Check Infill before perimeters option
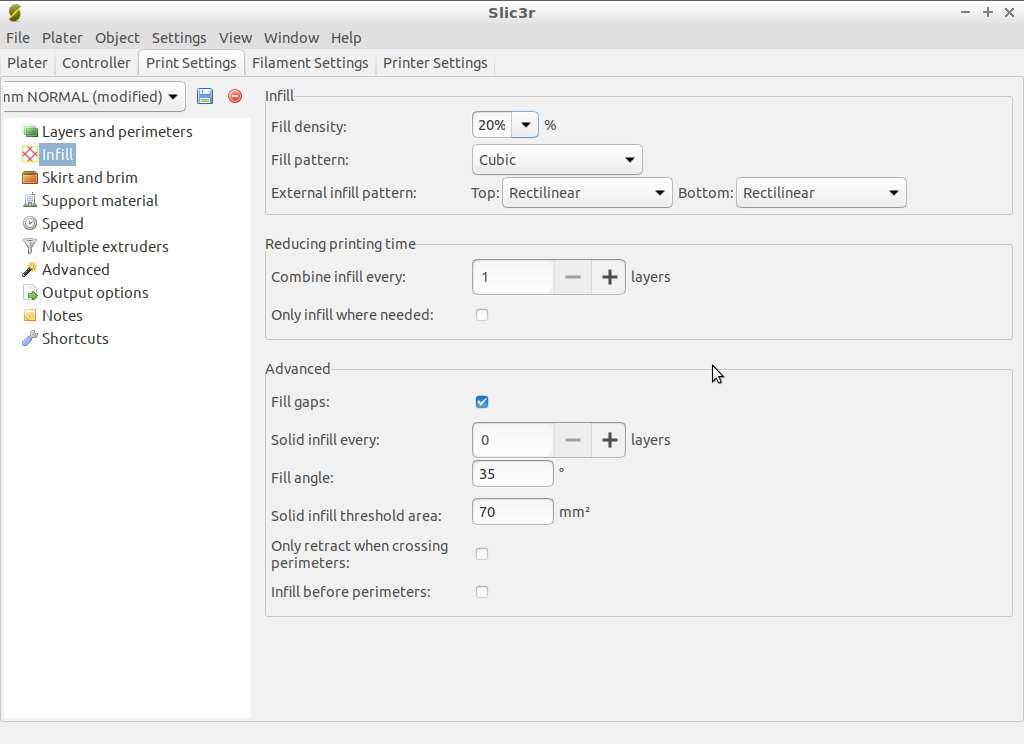The image size is (1024, 744). coord(482,592)
